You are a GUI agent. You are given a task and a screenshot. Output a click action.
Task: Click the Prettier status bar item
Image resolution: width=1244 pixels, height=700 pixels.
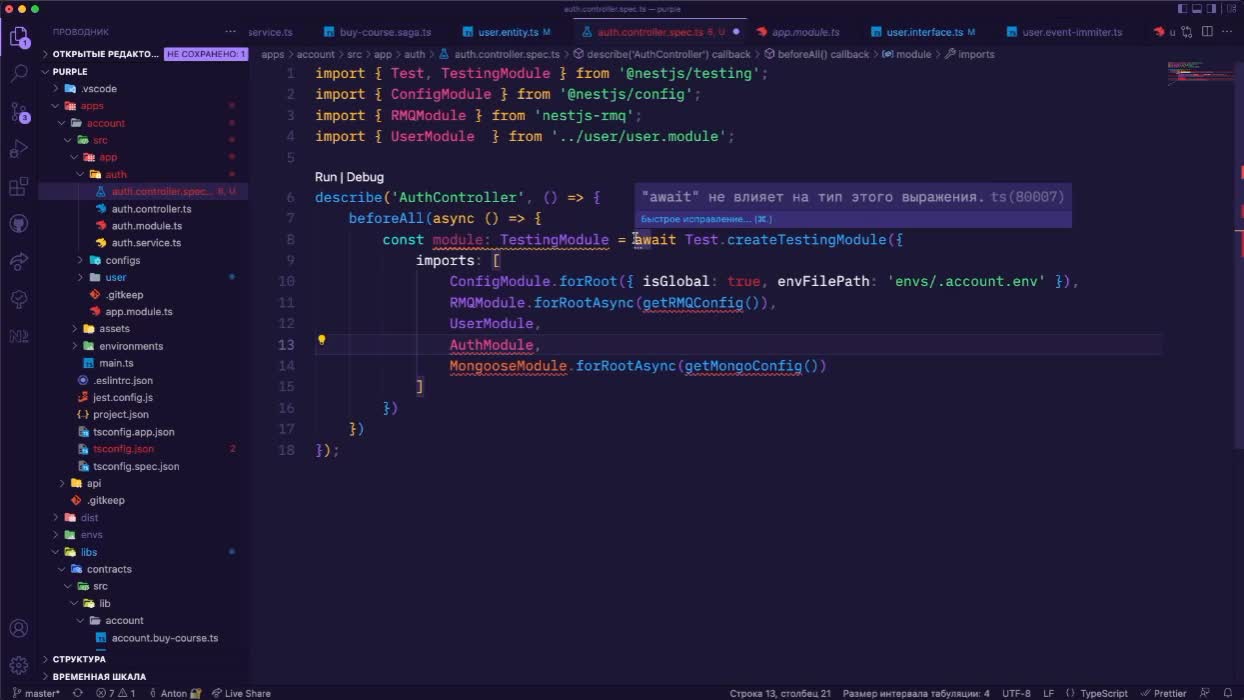1164,693
